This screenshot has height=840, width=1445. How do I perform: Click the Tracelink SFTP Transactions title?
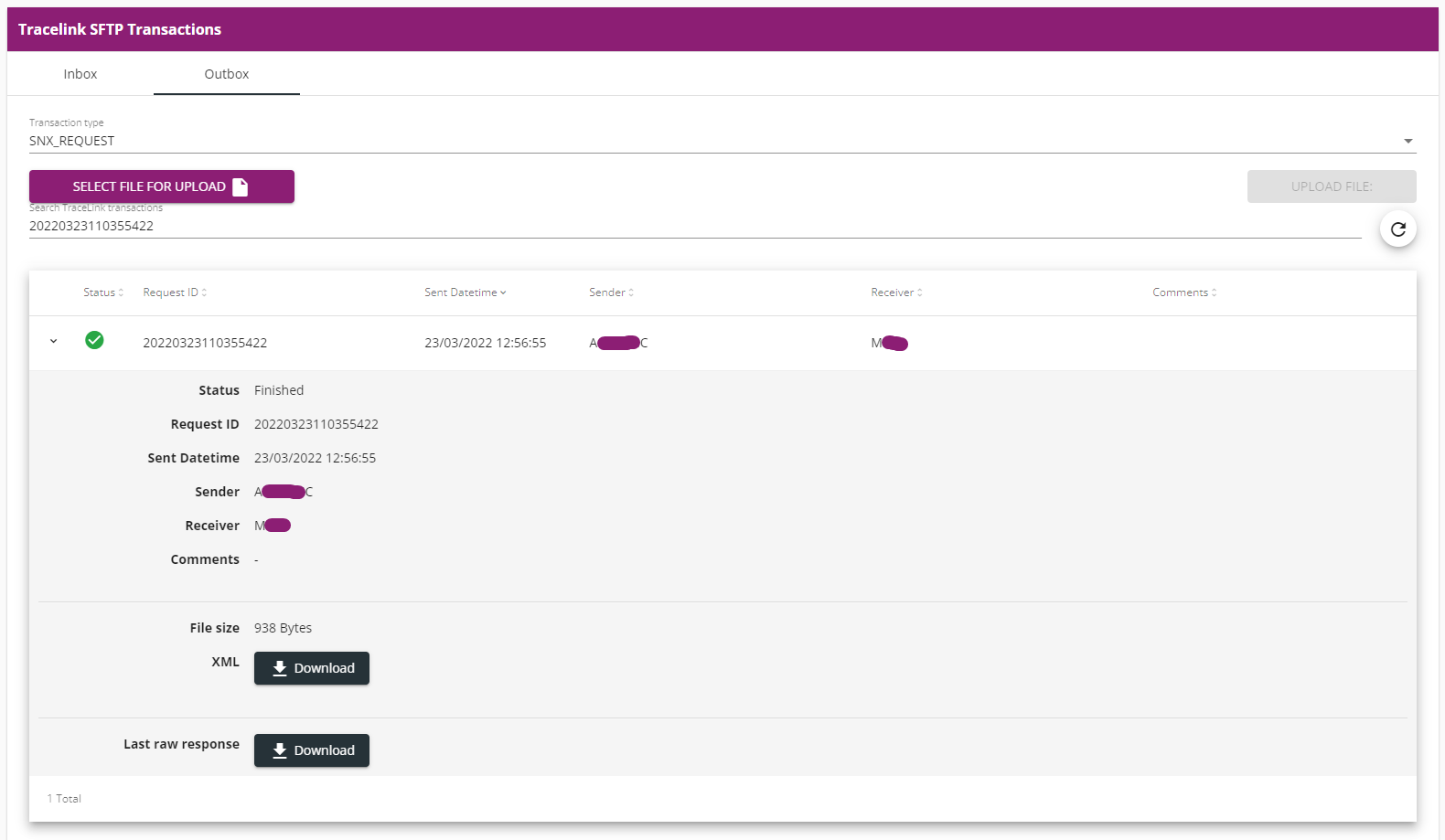(x=120, y=29)
